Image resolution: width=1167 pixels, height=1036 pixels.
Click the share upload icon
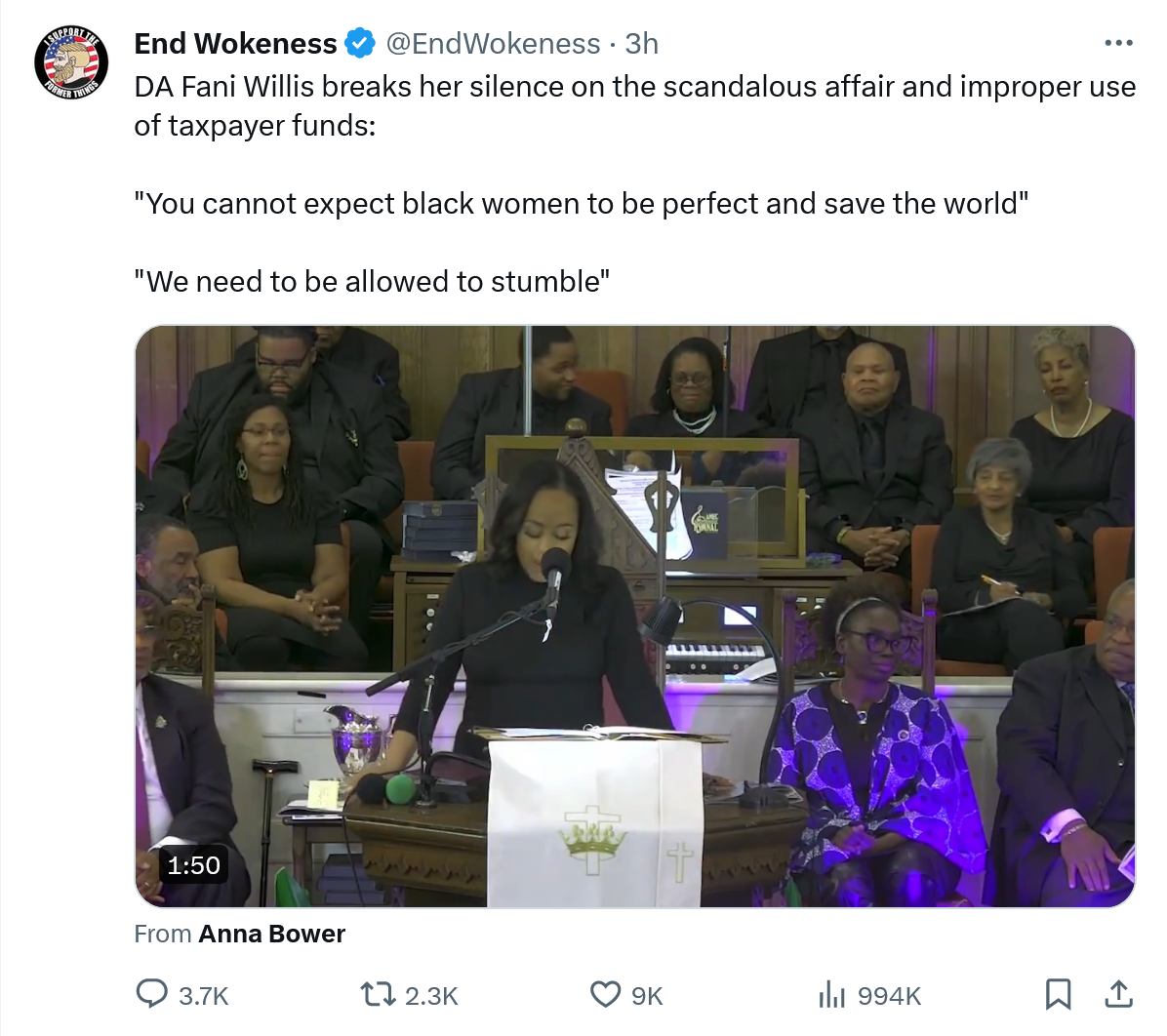(1118, 994)
